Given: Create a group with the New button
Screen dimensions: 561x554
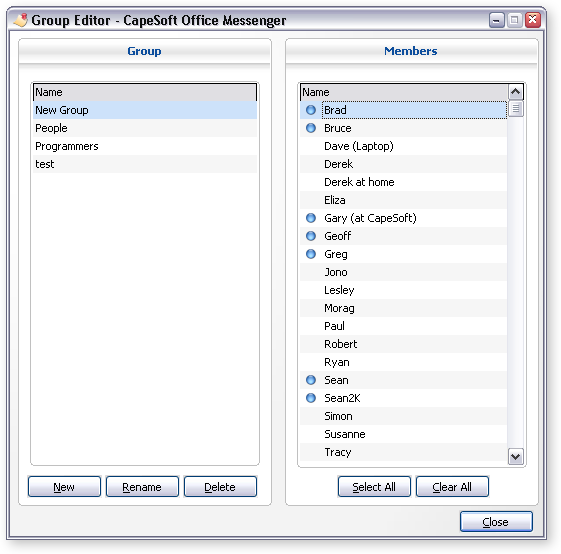Looking at the screenshot, I should (x=64, y=487).
